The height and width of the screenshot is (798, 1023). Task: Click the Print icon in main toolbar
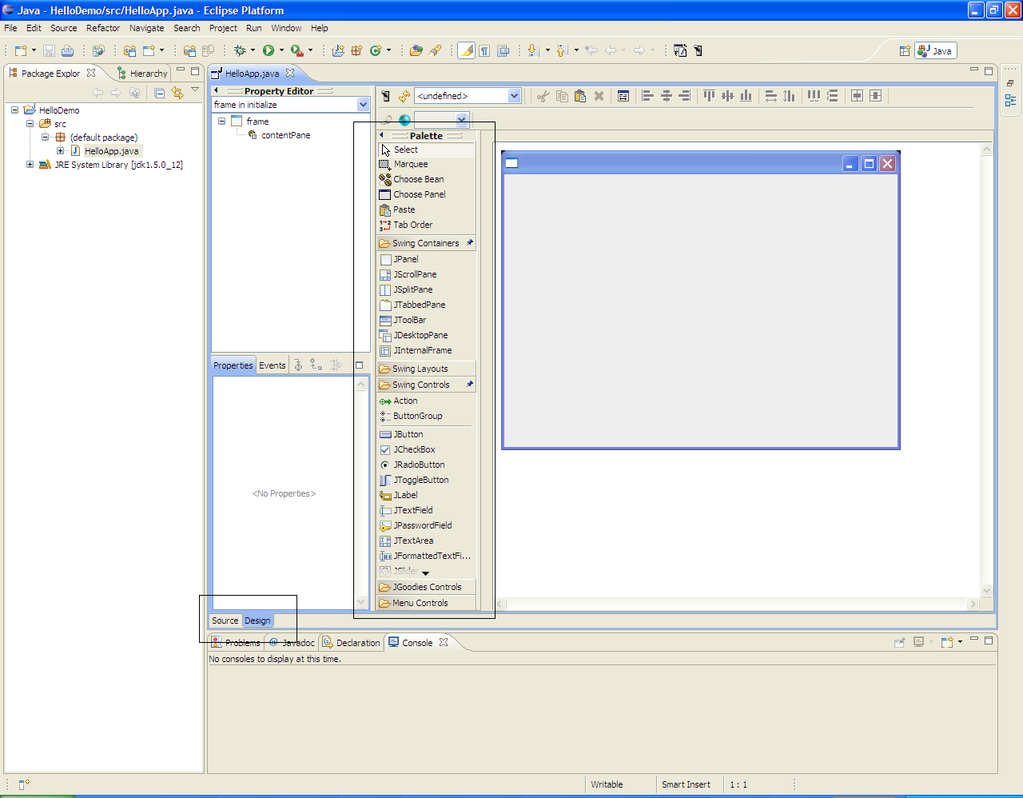[x=67, y=50]
